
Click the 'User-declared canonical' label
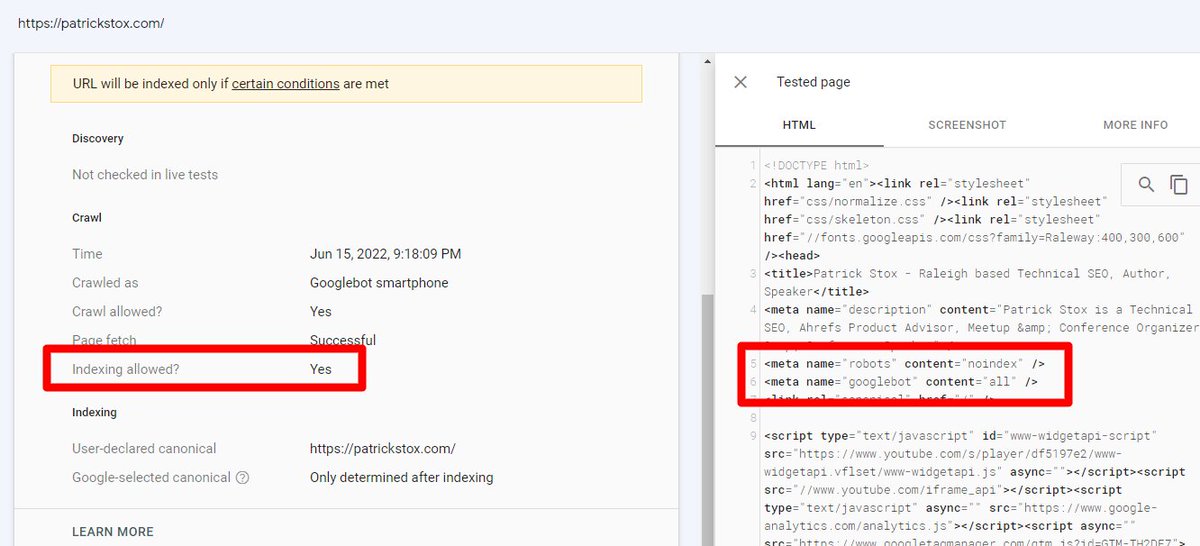pos(144,449)
